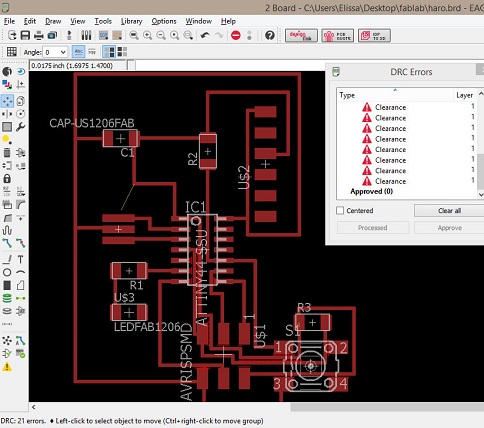This screenshot has width=484, height=428.
Task: Tick the Centered checkbox
Action: 340,211
